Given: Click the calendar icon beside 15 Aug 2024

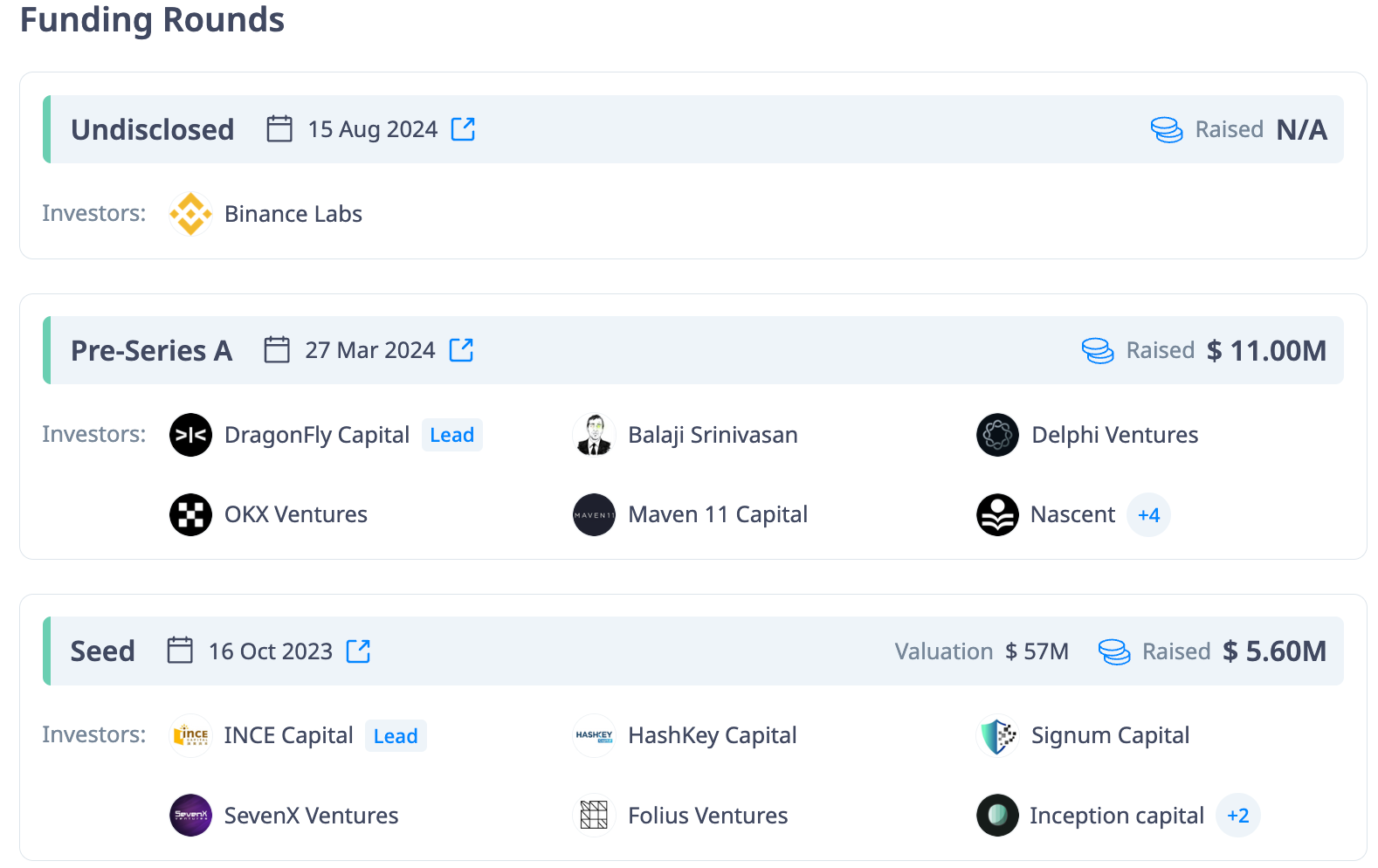Looking at the screenshot, I should [x=279, y=129].
